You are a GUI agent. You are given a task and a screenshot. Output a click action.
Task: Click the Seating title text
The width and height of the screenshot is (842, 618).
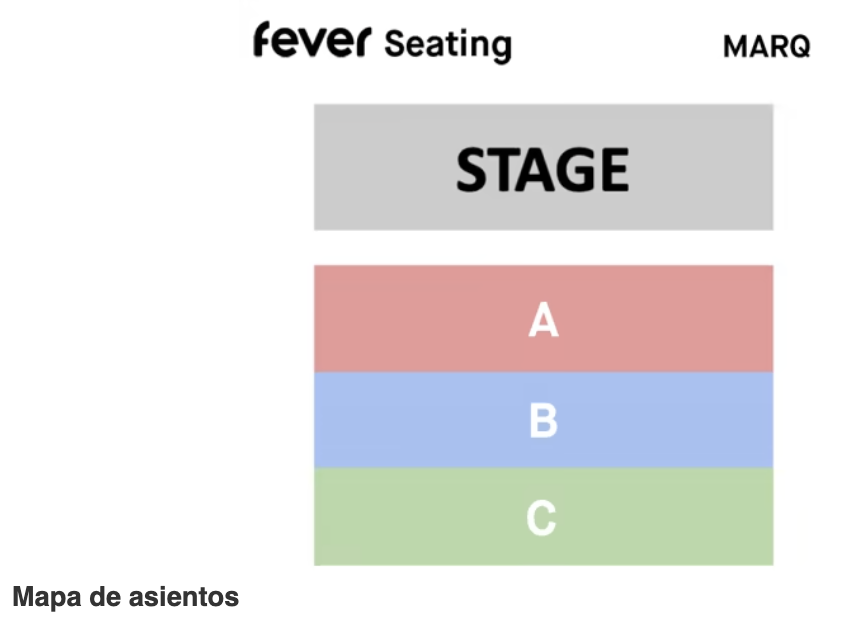pos(447,45)
